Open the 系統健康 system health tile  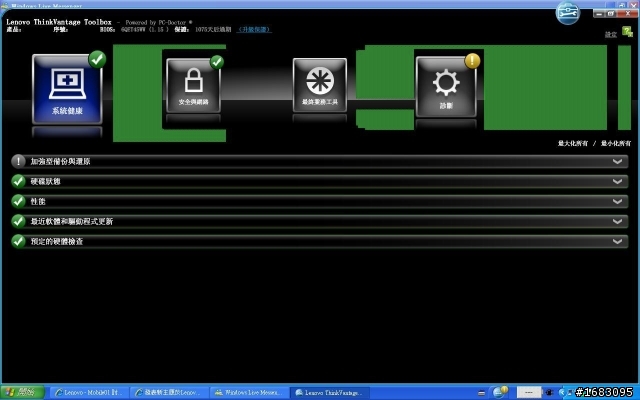coord(67,89)
